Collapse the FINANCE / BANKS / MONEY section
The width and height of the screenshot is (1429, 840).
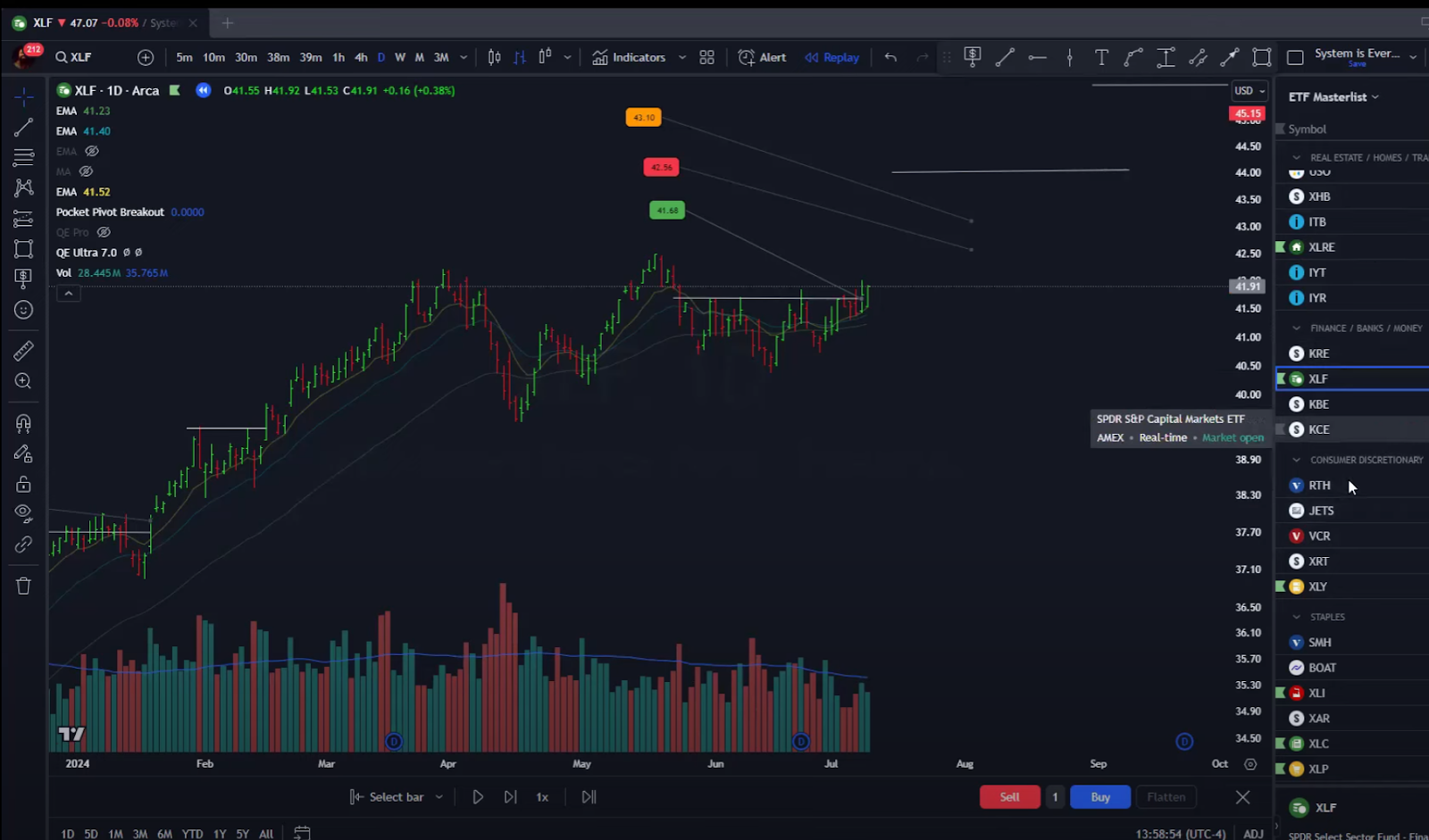1297,329
